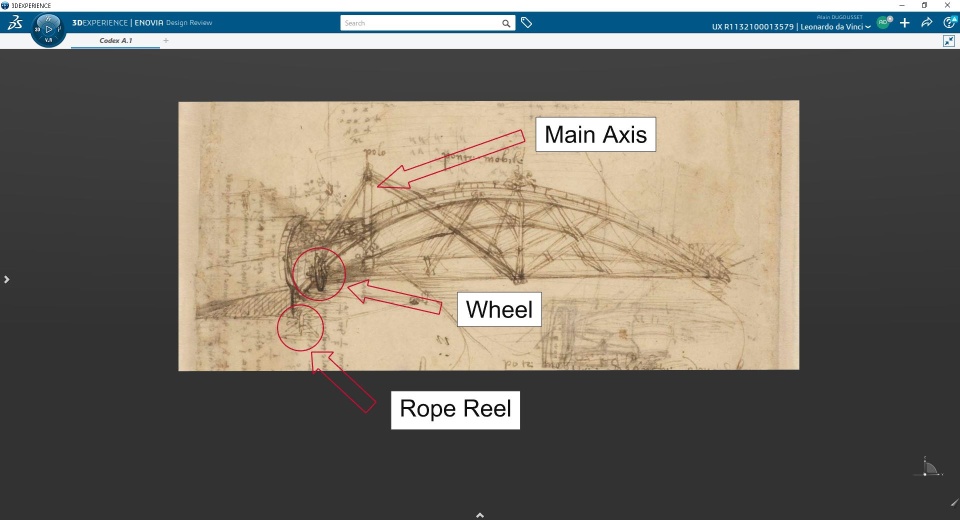960x520 pixels.
Task: Select the Codex A.1 tab
Action: 116,40
